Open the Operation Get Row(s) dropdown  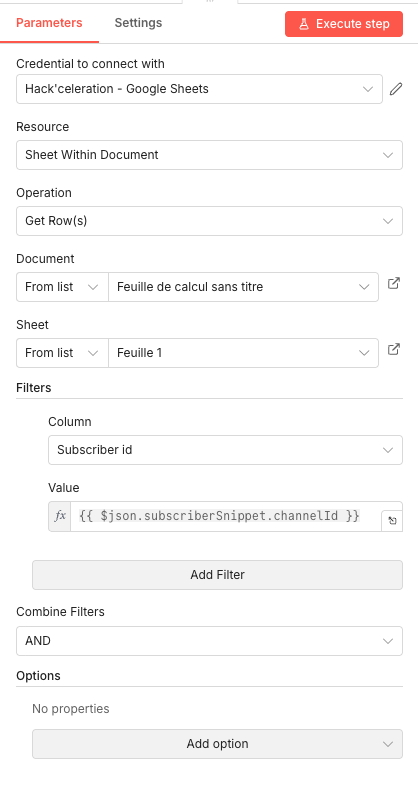pos(210,221)
